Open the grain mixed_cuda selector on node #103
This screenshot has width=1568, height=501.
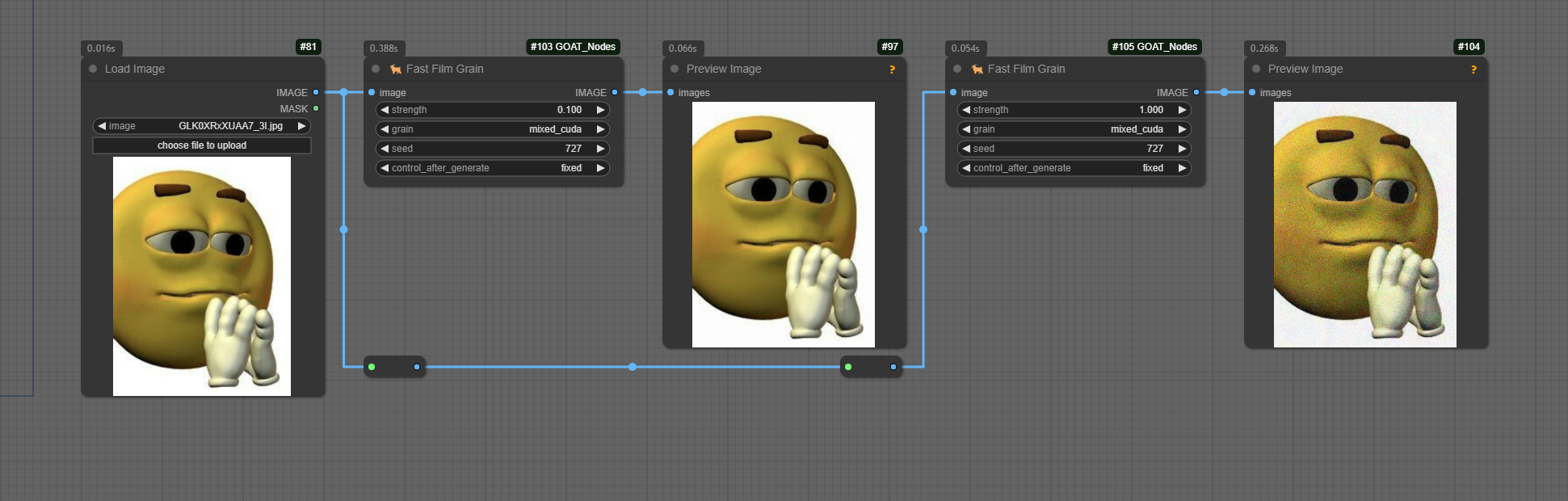pyautogui.click(x=493, y=129)
